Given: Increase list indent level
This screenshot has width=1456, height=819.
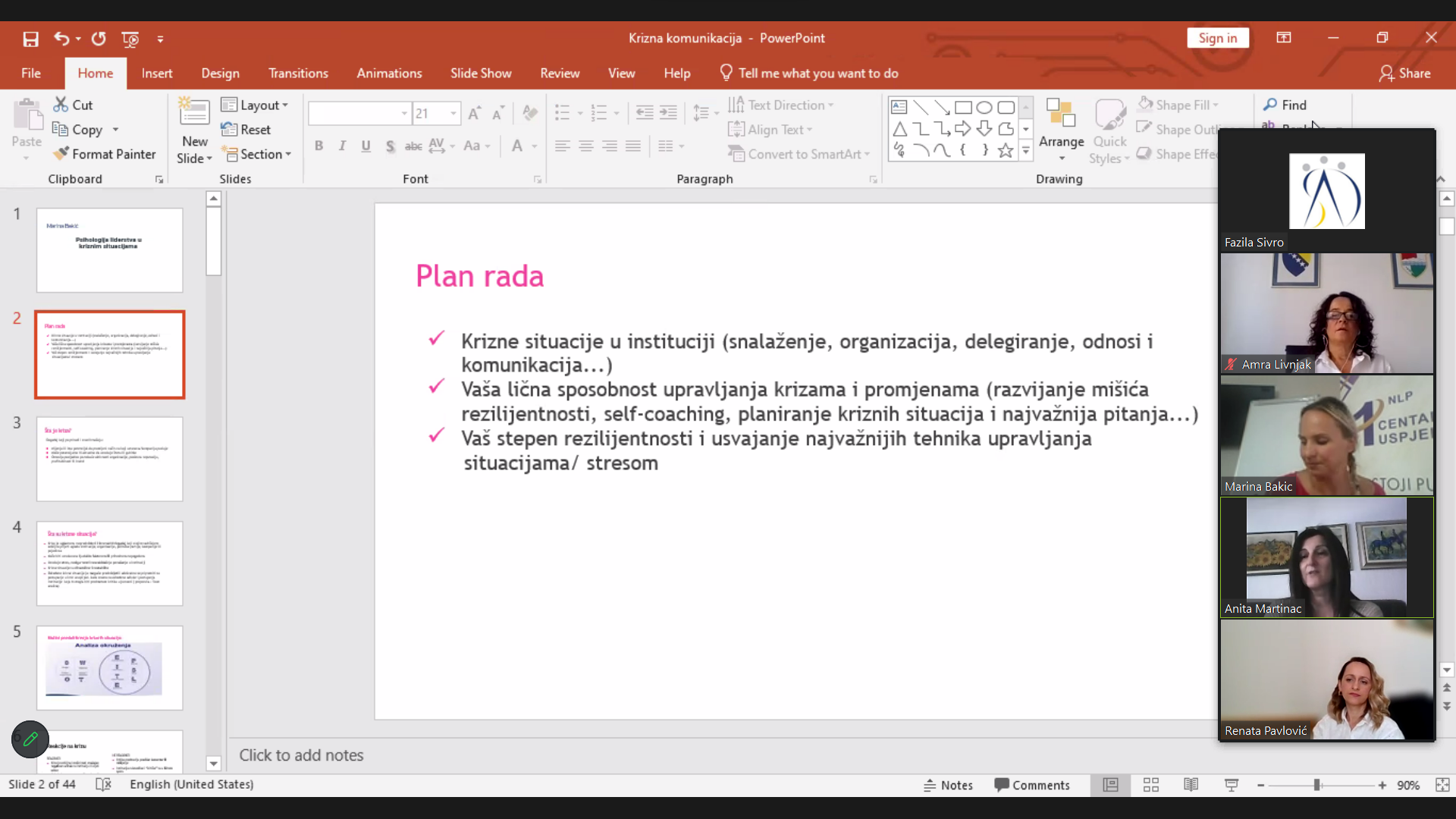Looking at the screenshot, I should (x=668, y=113).
